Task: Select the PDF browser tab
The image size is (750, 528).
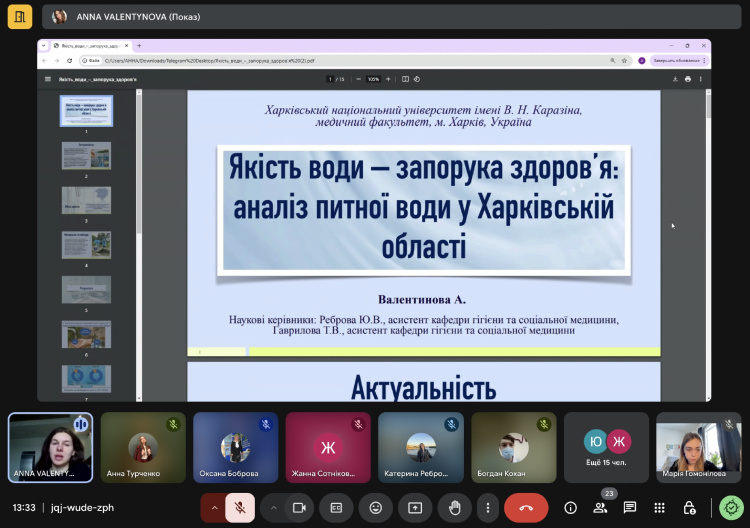Action: 91,46
